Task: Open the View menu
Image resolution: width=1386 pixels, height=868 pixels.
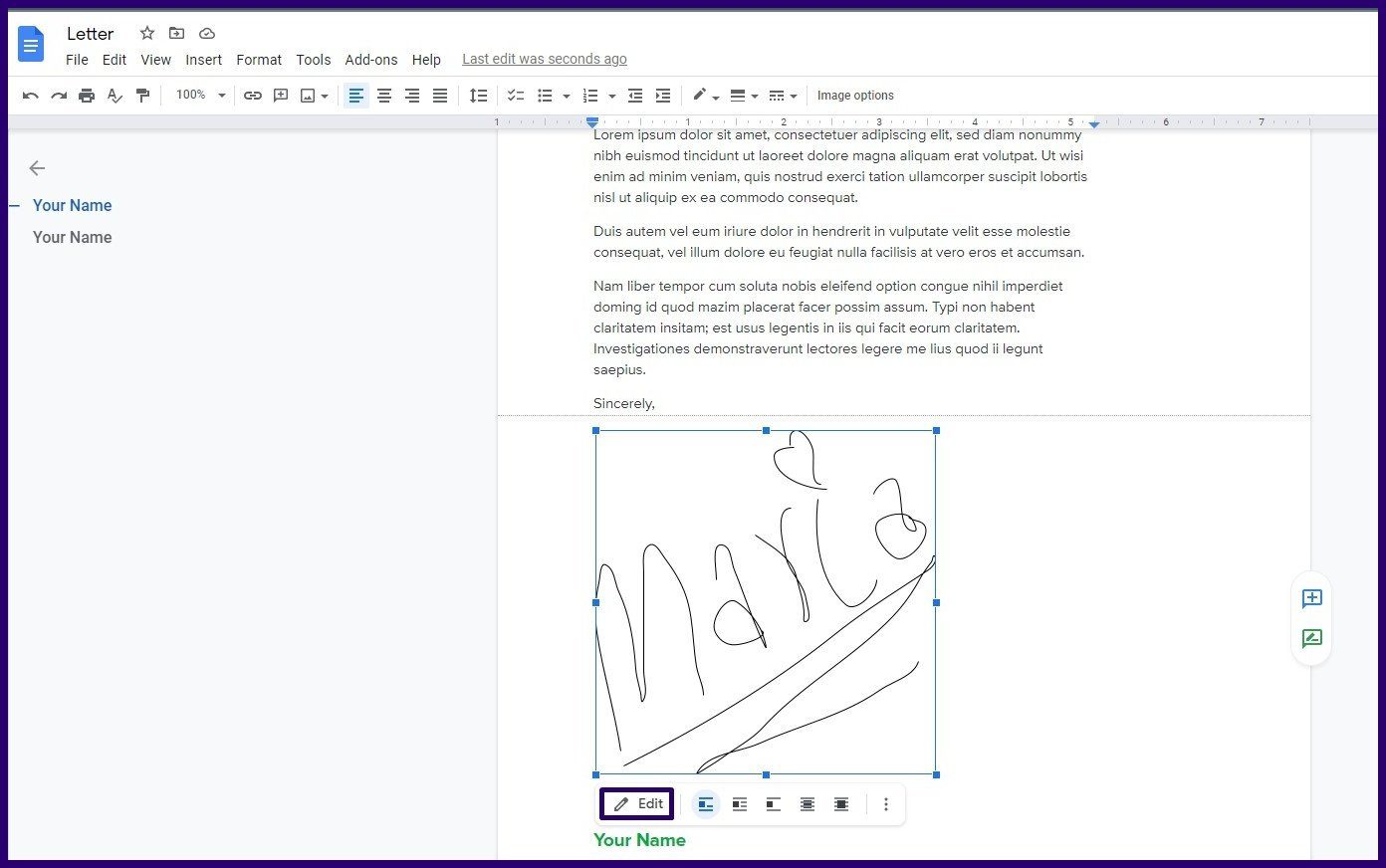Action: click(x=155, y=60)
